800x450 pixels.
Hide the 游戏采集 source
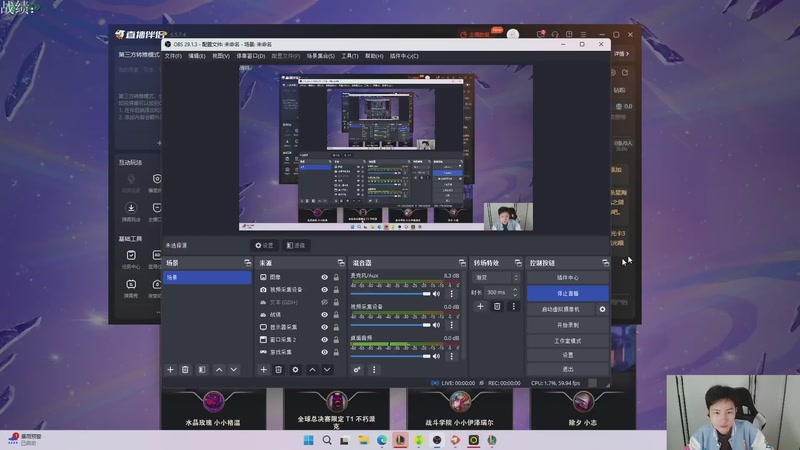[324, 352]
